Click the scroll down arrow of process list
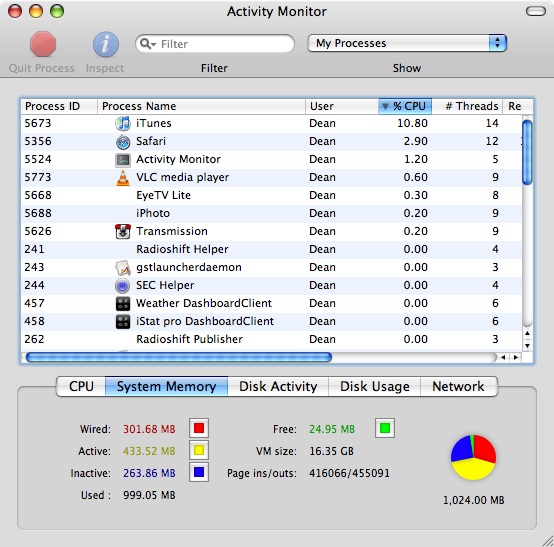Screen dimensions: 554x547 pos(527,346)
